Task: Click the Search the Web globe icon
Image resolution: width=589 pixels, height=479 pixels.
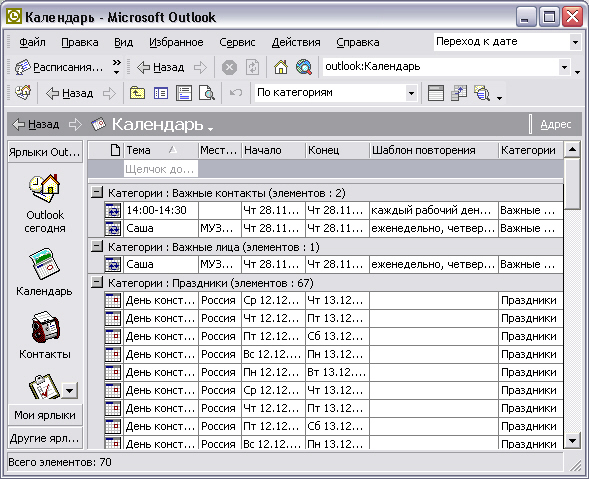Action: pyautogui.click(x=304, y=68)
